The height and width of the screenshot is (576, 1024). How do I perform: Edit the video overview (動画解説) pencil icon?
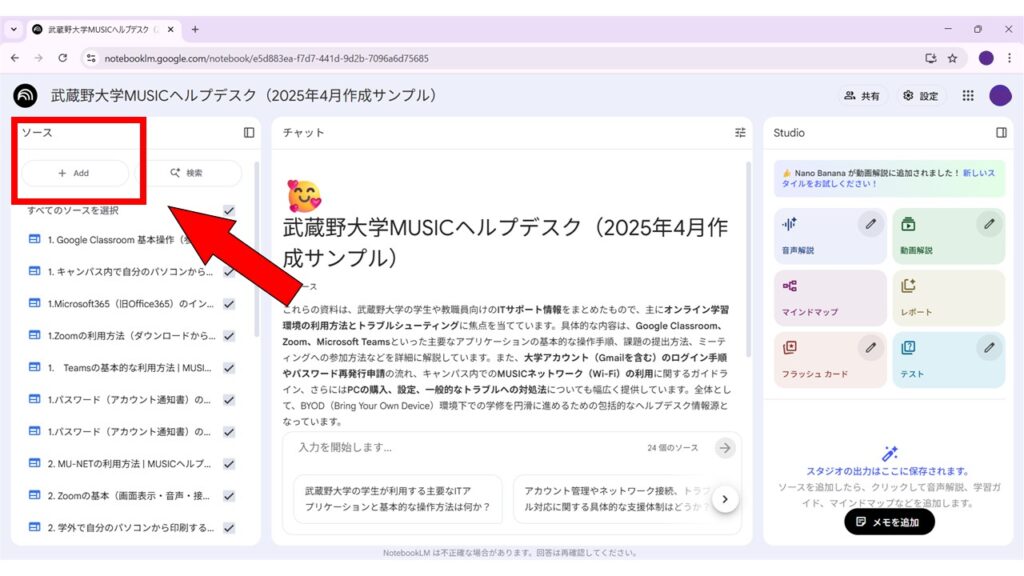click(989, 224)
